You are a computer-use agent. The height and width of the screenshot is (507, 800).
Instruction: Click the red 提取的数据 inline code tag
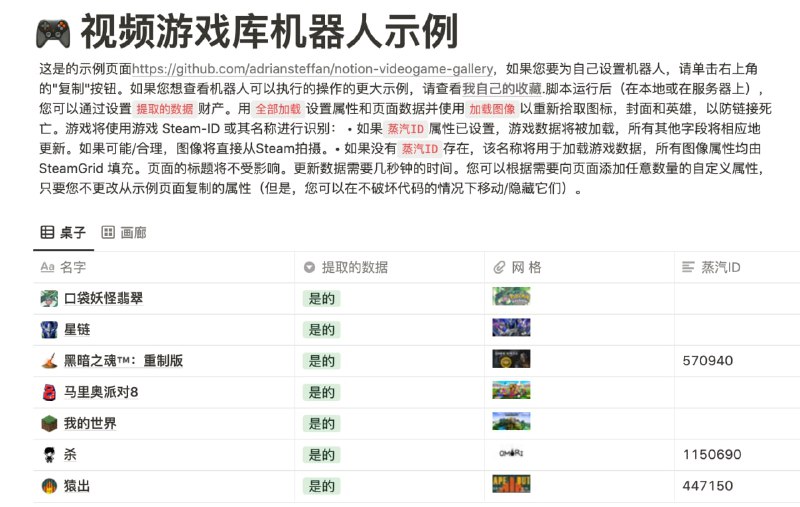pyautogui.click(x=165, y=109)
